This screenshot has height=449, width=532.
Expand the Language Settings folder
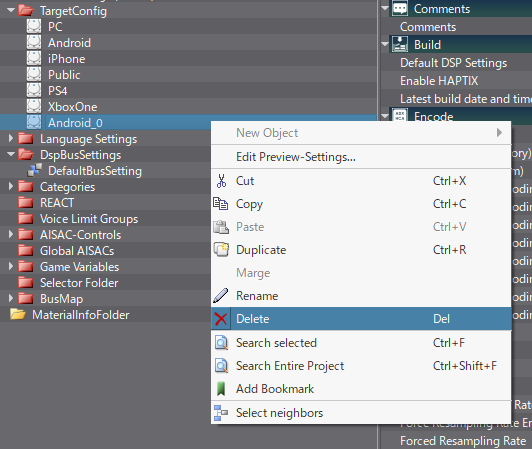click(x=11, y=138)
